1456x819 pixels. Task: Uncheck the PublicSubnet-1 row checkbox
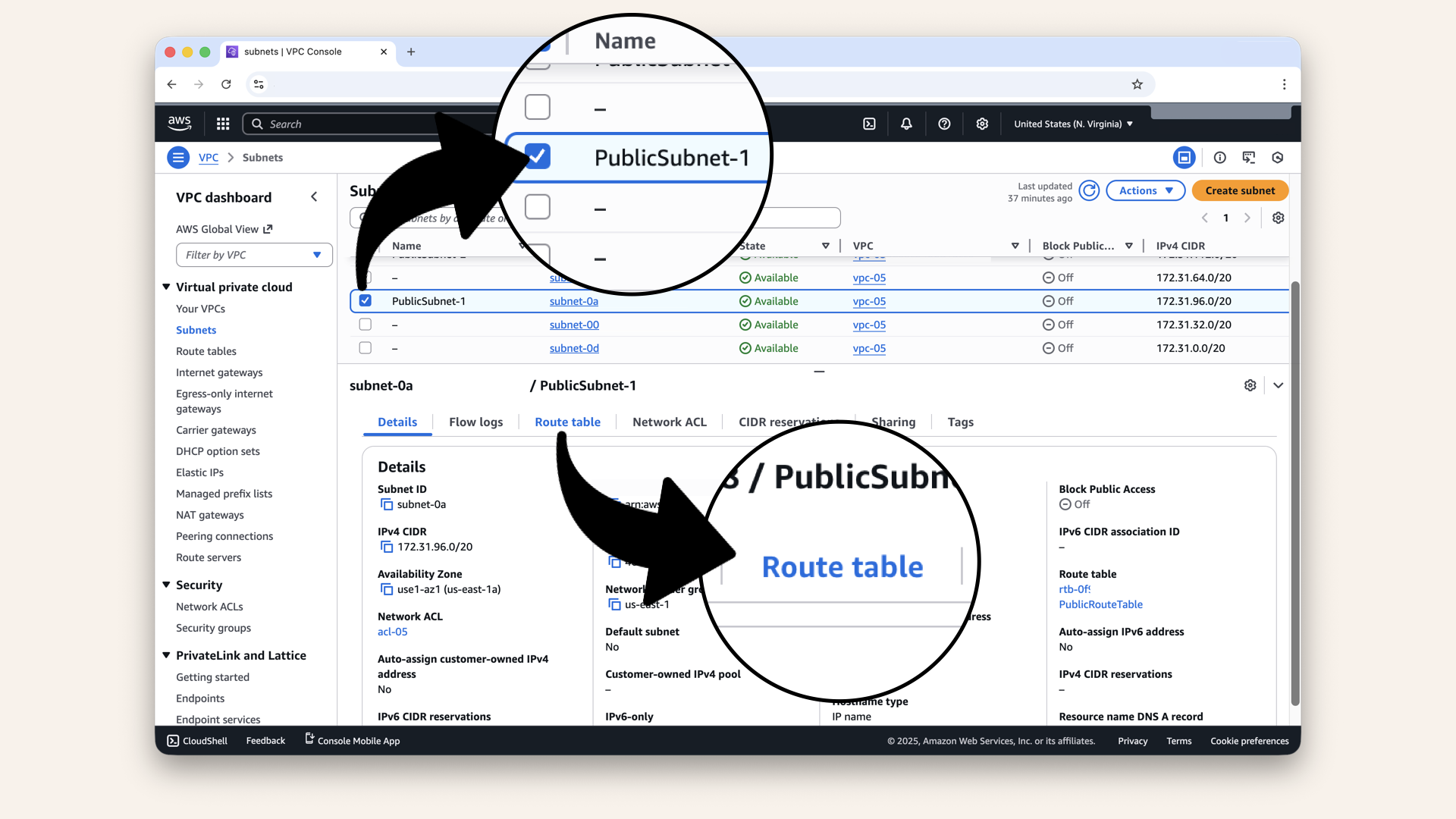(366, 301)
